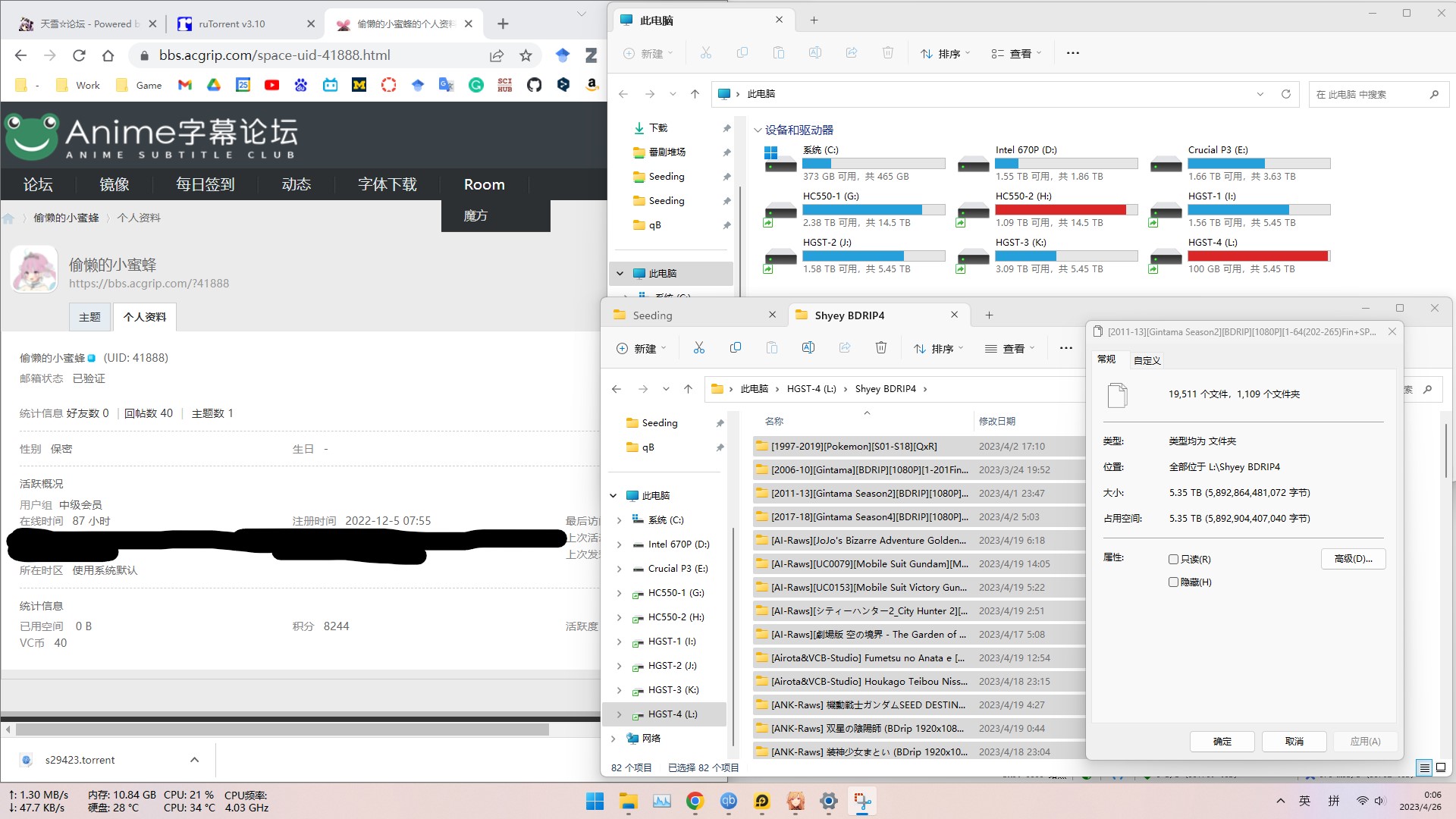Select [1997-2019][Pokemon] folder row
Screen dimensions: 1456x819
(918, 447)
